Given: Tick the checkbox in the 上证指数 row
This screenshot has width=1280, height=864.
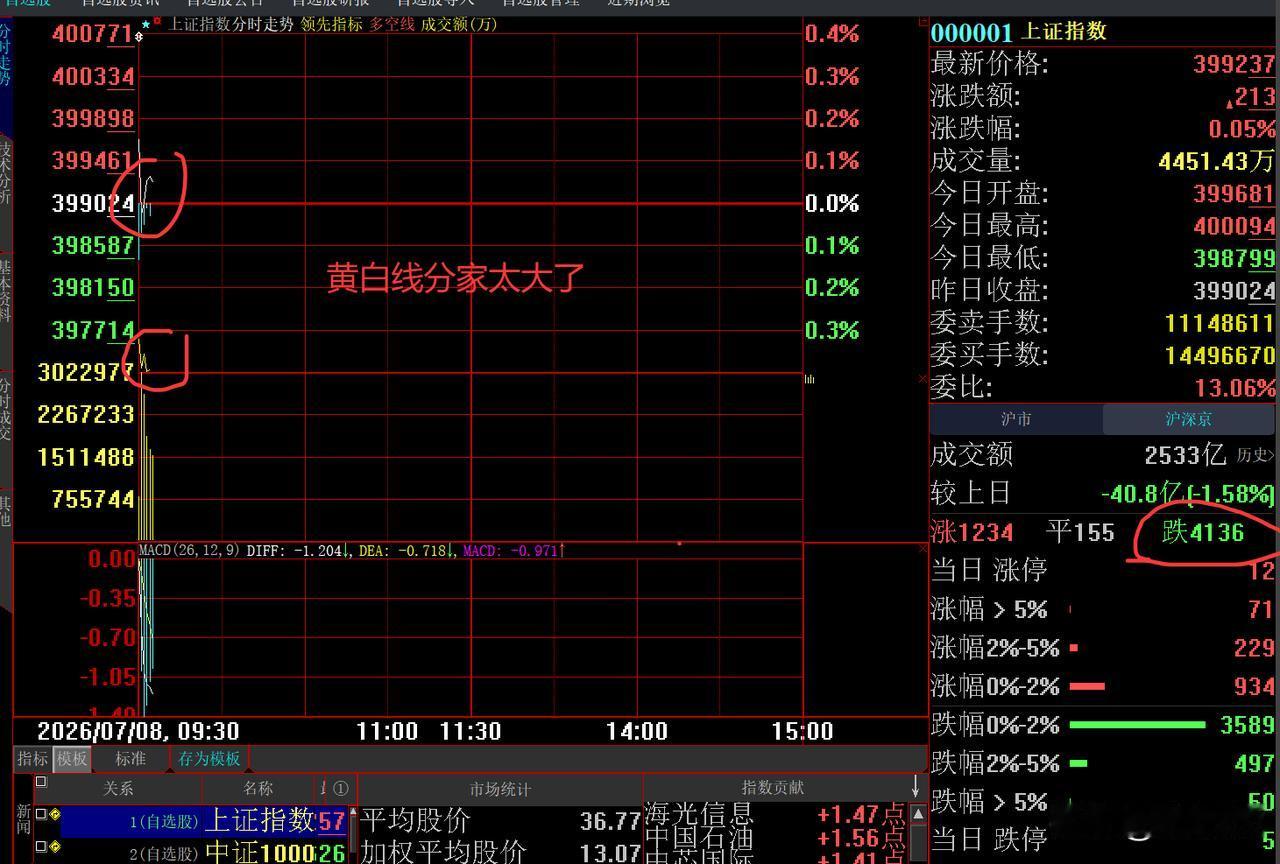Looking at the screenshot, I should click(x=41, y=814).
